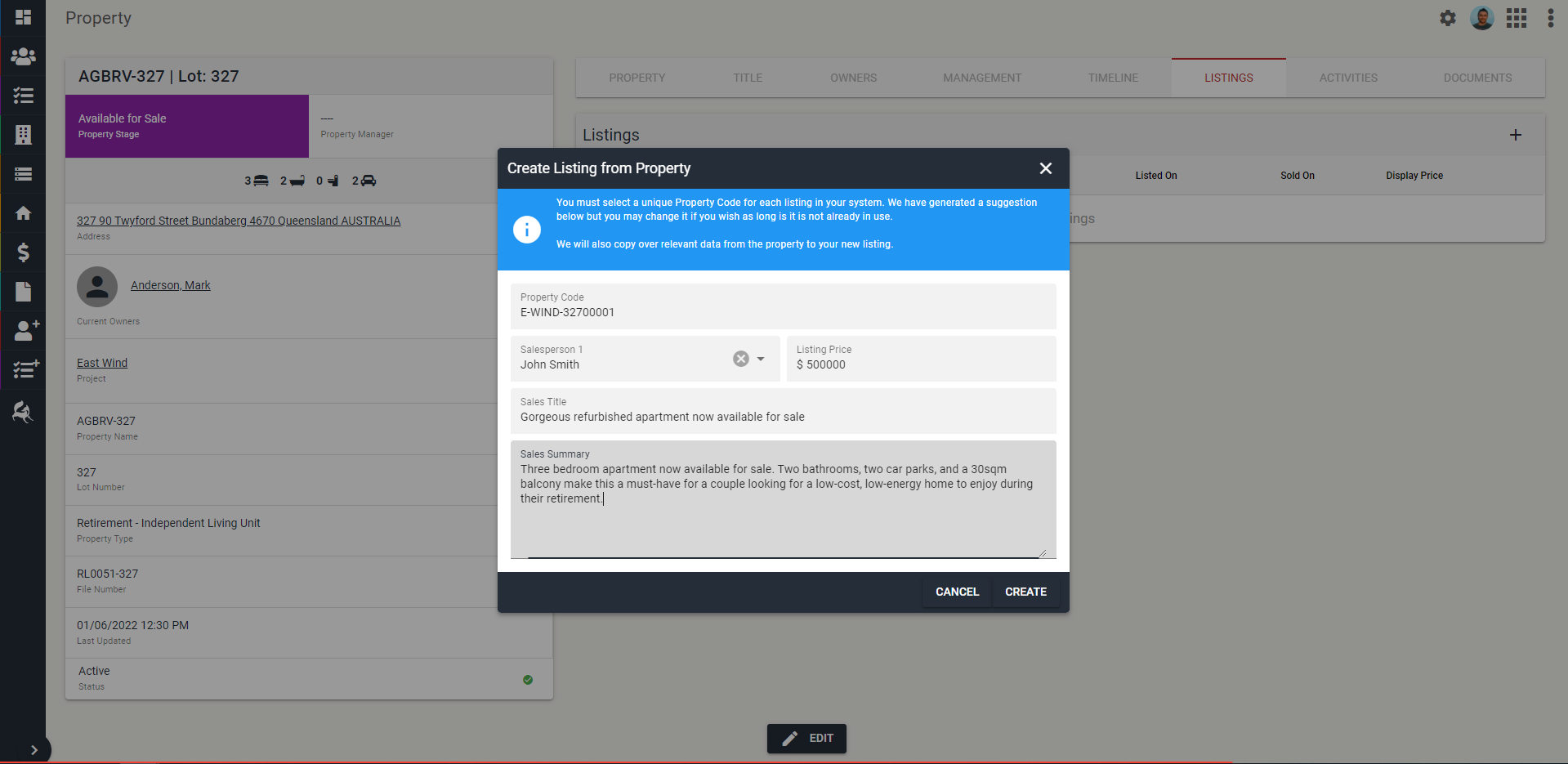Switch to the Timeline tab
Screen dimensions: 1568x764
[1112, 78]
